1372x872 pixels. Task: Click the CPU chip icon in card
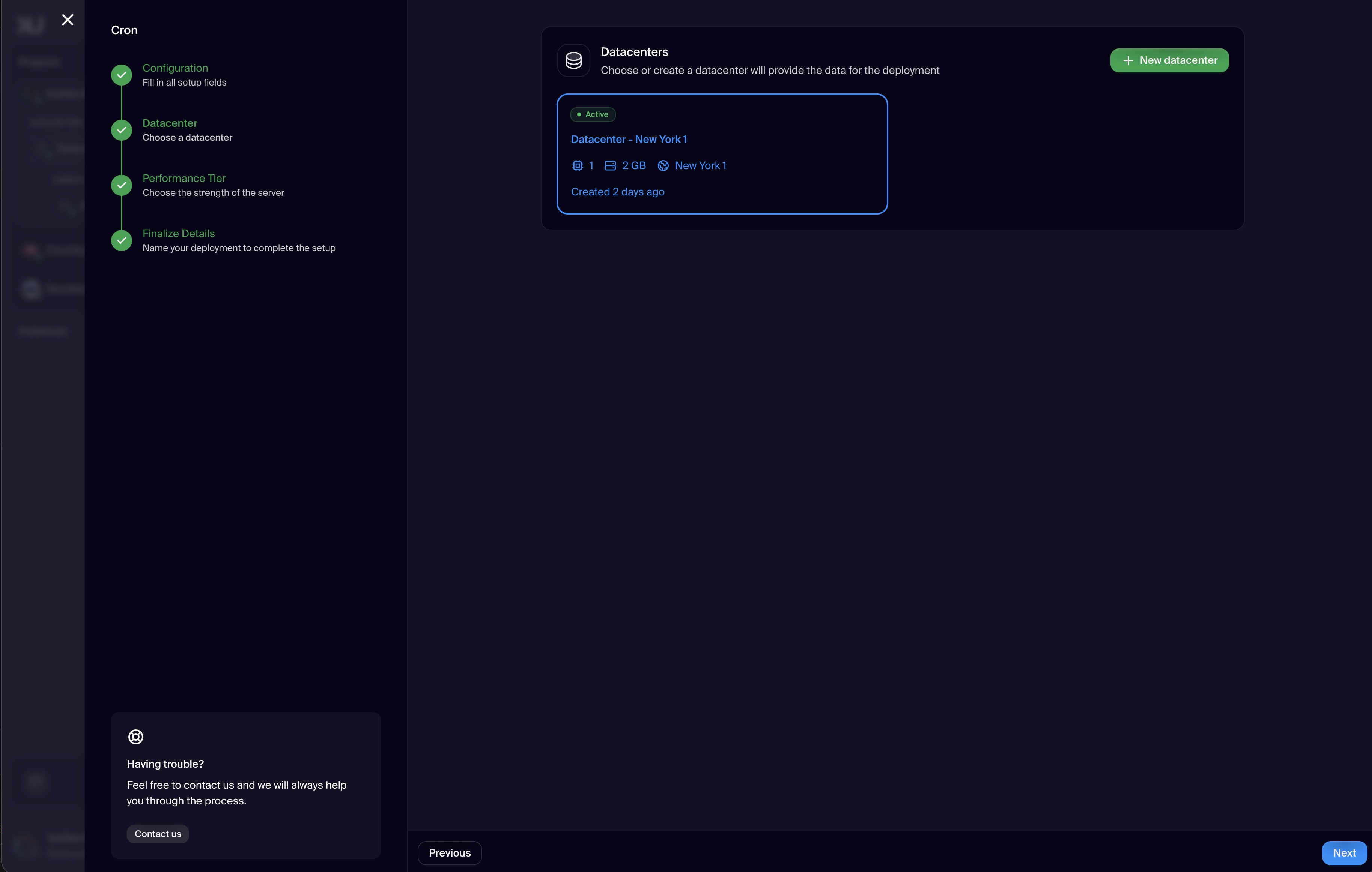coord(577,166)
